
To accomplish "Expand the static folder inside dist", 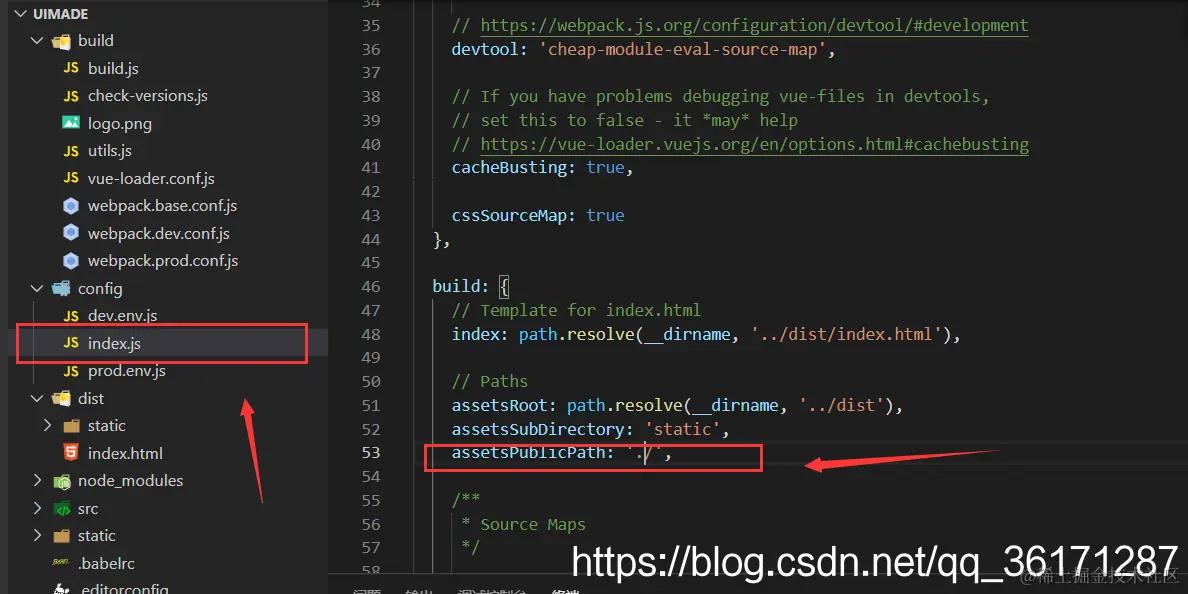I will point(47,426).
